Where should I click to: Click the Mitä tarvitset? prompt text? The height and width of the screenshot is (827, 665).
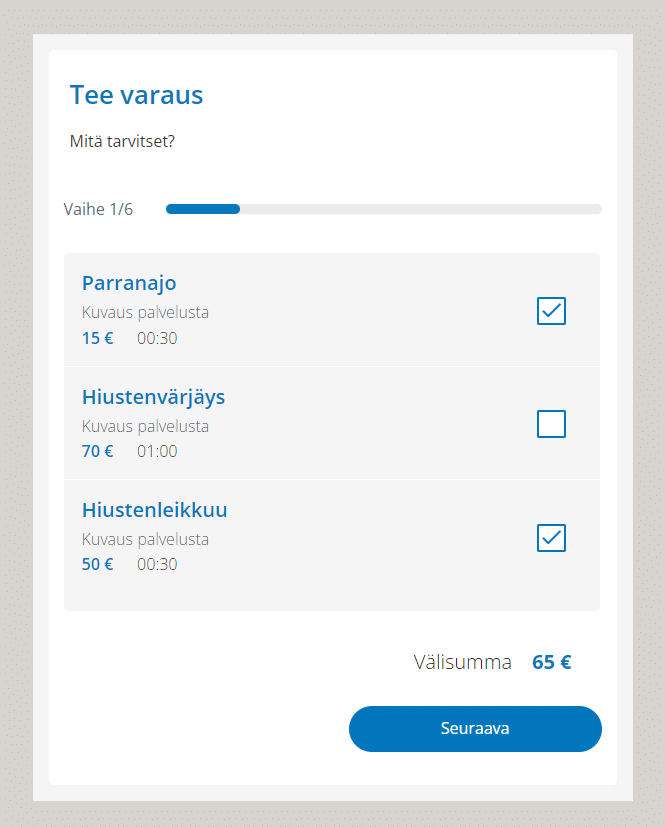pos(124,141)
